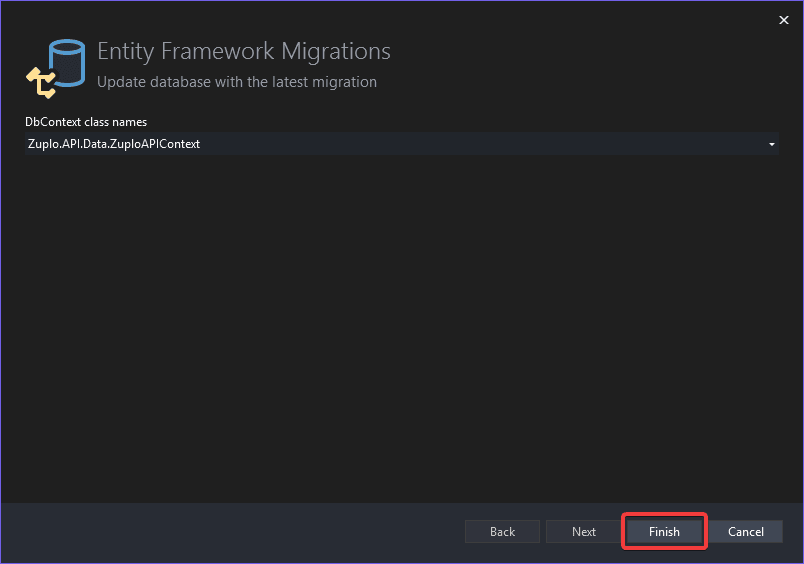Close the Entity Framework Migrations dialog

783,20
